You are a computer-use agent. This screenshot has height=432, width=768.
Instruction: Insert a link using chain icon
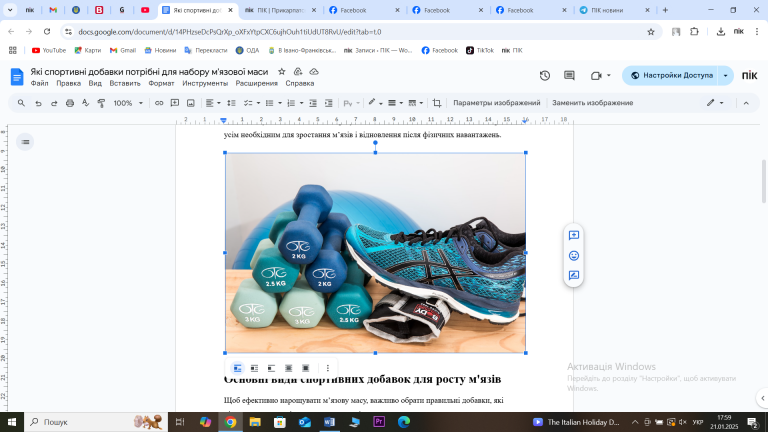click(x=159, y=103)
